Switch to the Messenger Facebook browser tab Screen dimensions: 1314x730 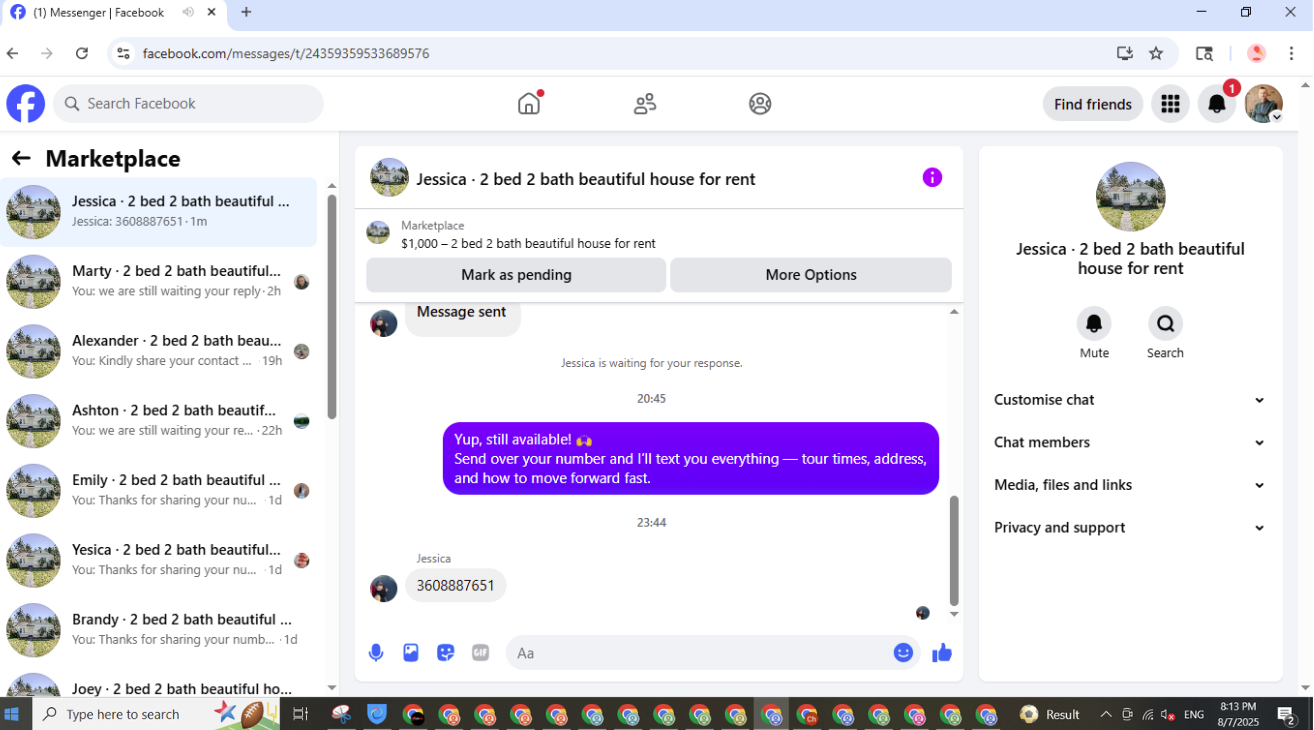pyautogui.click(x=113, y=13)
